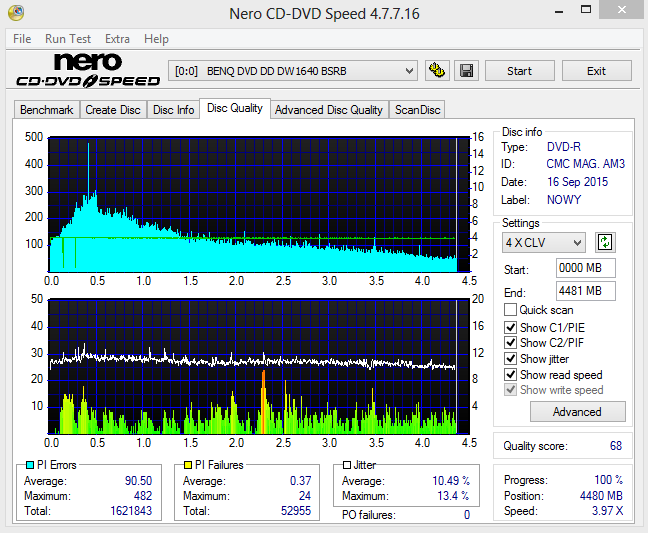Maximize the Nero CD-DVD Speed window
Image resolution: width=648 pixels, height=533 pixels.
[586, 10]
